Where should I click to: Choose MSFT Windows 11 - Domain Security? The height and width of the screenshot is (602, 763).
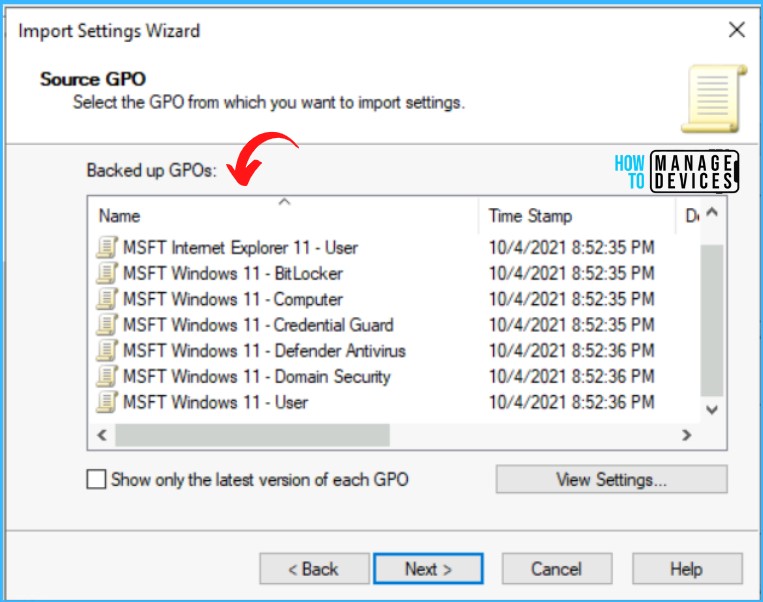[x=257, y=377]
